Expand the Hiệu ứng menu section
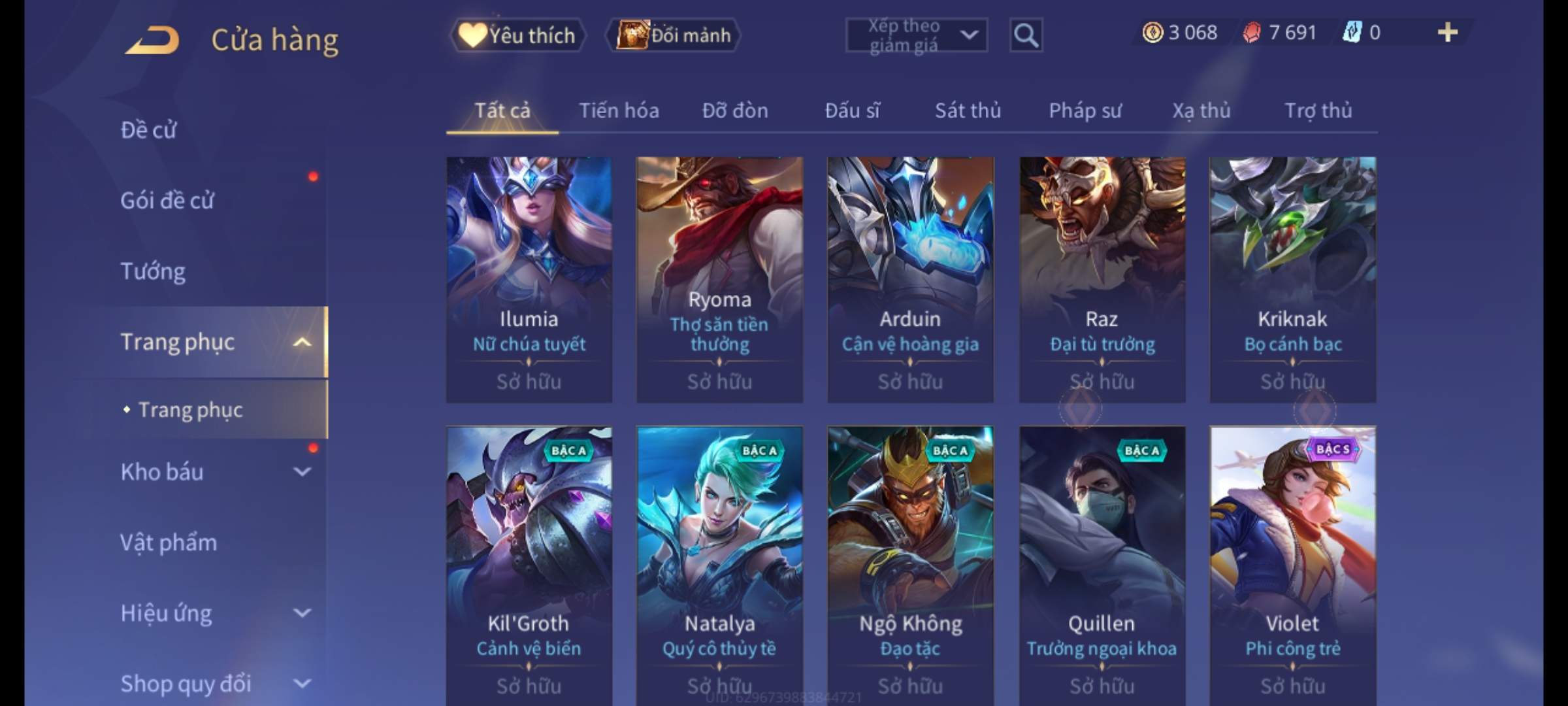The image size is (1568, 706). click(302, 613)
